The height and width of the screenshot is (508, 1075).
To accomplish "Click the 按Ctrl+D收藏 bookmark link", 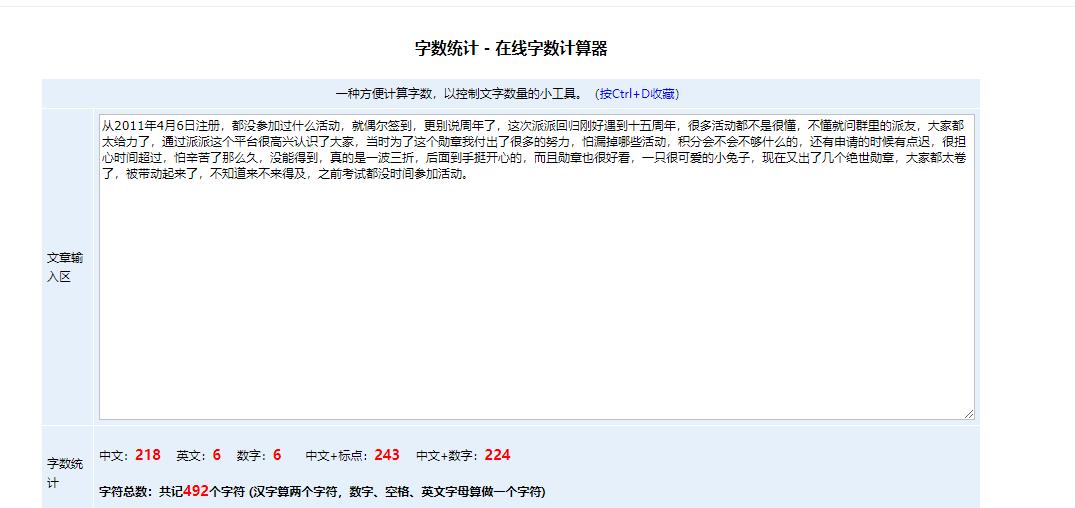I will point(637,94).
